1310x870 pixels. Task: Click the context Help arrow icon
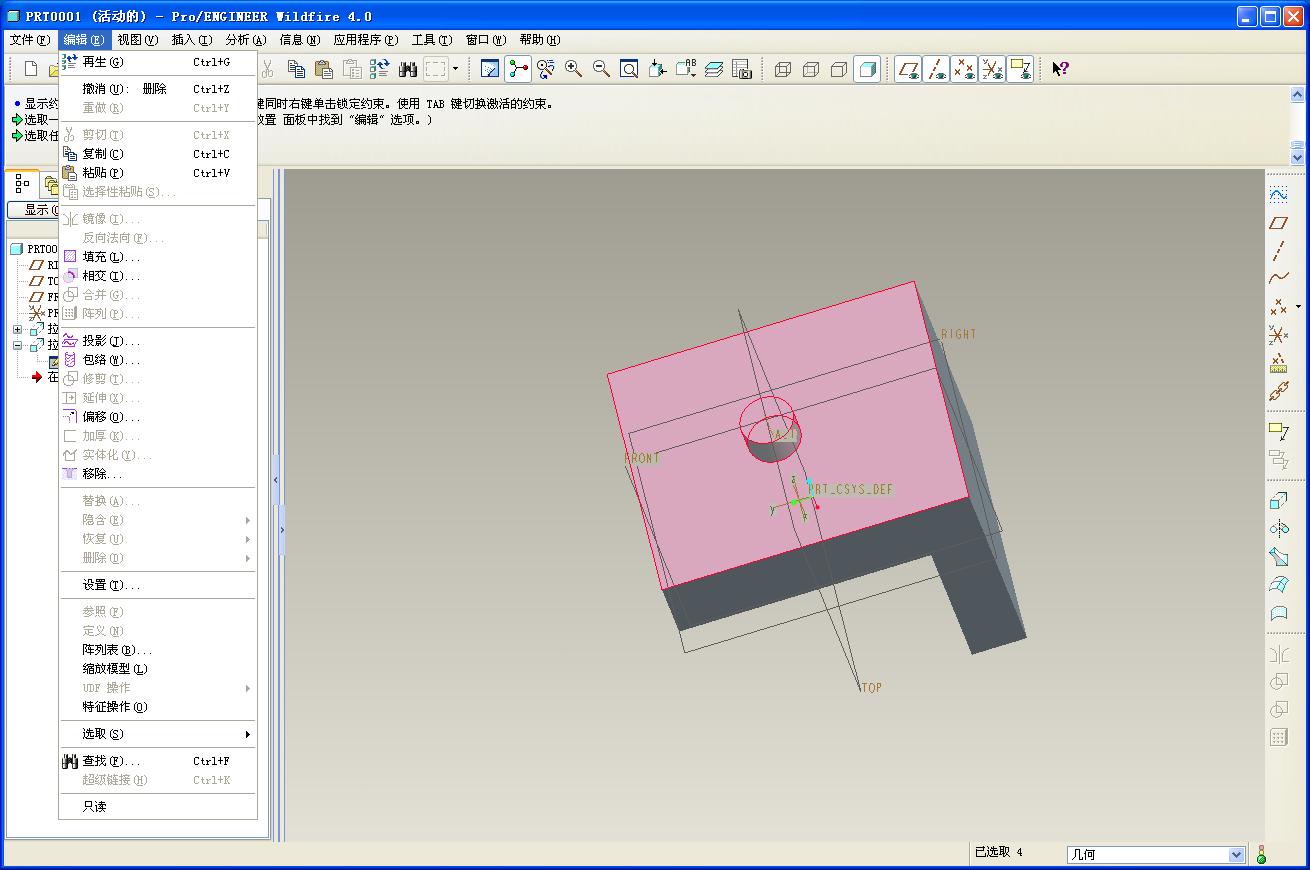click(x=1061, y=69)
